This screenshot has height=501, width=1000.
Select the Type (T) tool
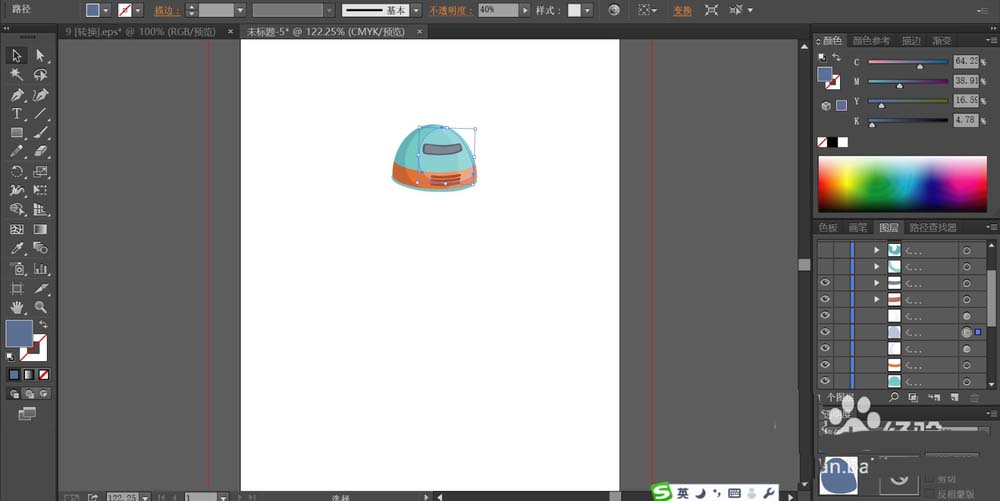click(17, 113)
